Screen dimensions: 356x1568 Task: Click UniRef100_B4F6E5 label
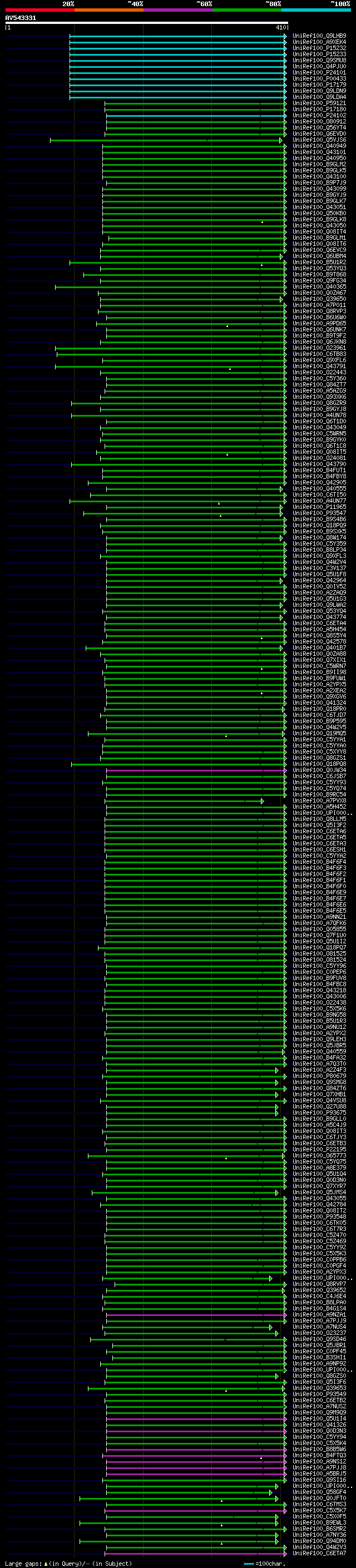tap(319, 911)
